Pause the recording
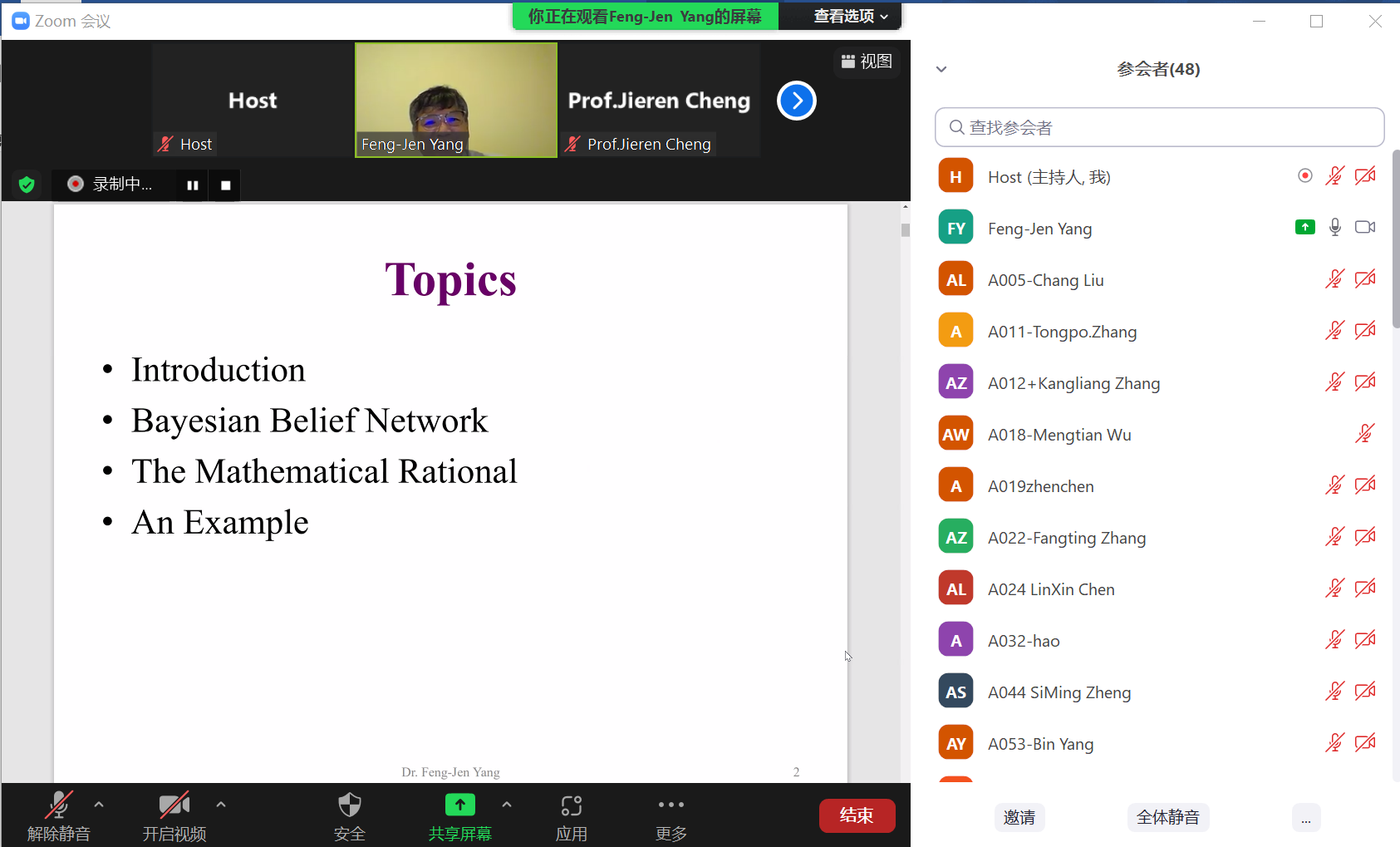Screen dimensions: 1400x847 193,185
